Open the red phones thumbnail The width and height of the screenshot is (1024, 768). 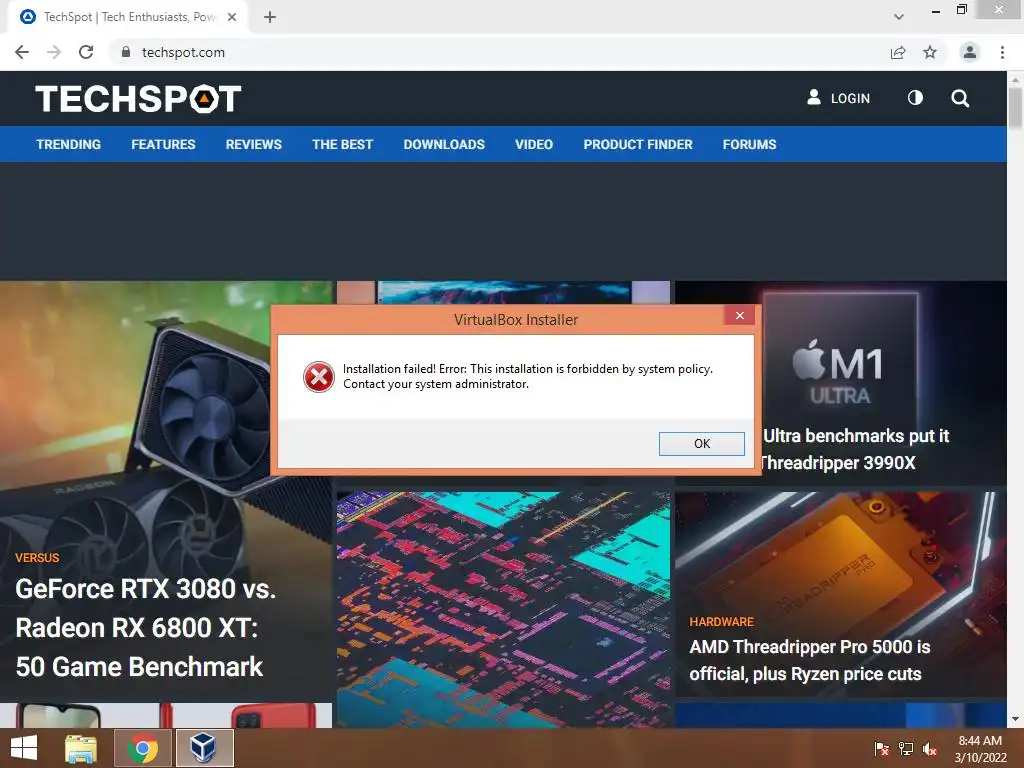[x=166, y=715]
